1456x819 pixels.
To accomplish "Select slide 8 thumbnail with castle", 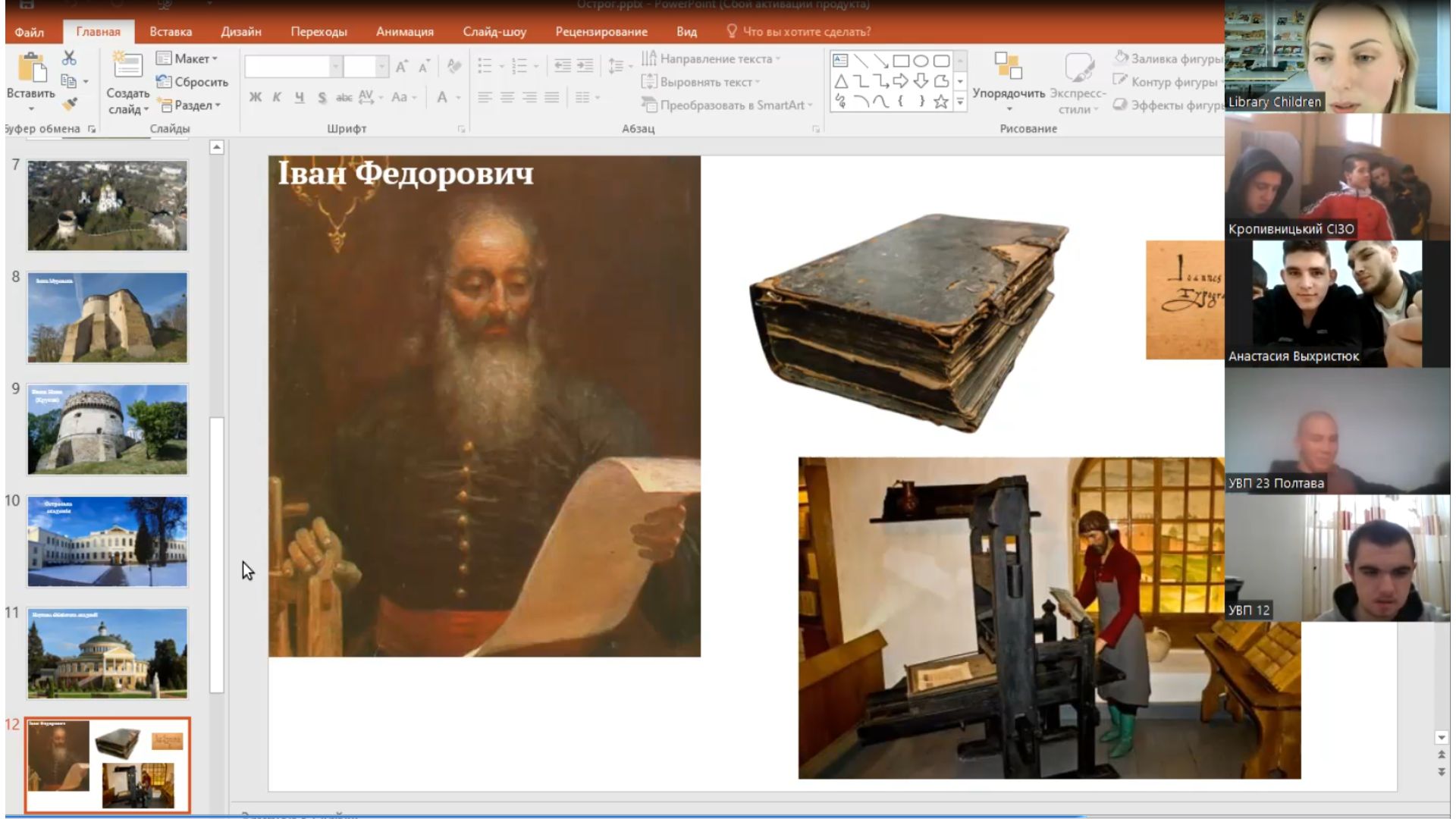I will pyautogui.click(x=107, y=318).
